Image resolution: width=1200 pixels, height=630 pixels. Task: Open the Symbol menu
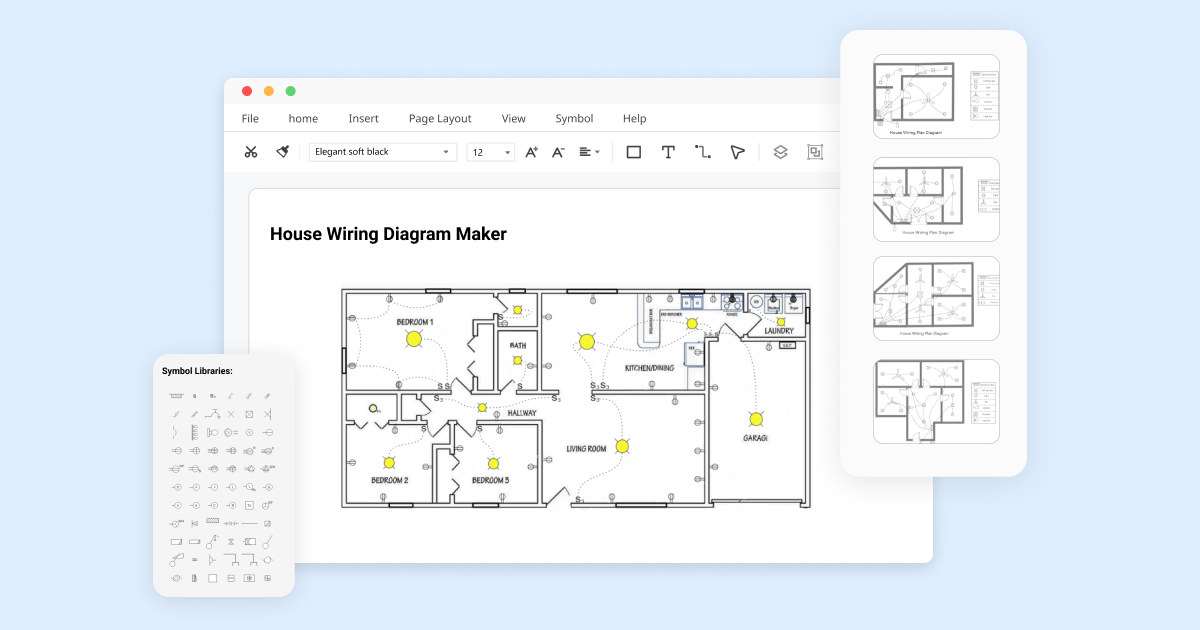point(574,118)
